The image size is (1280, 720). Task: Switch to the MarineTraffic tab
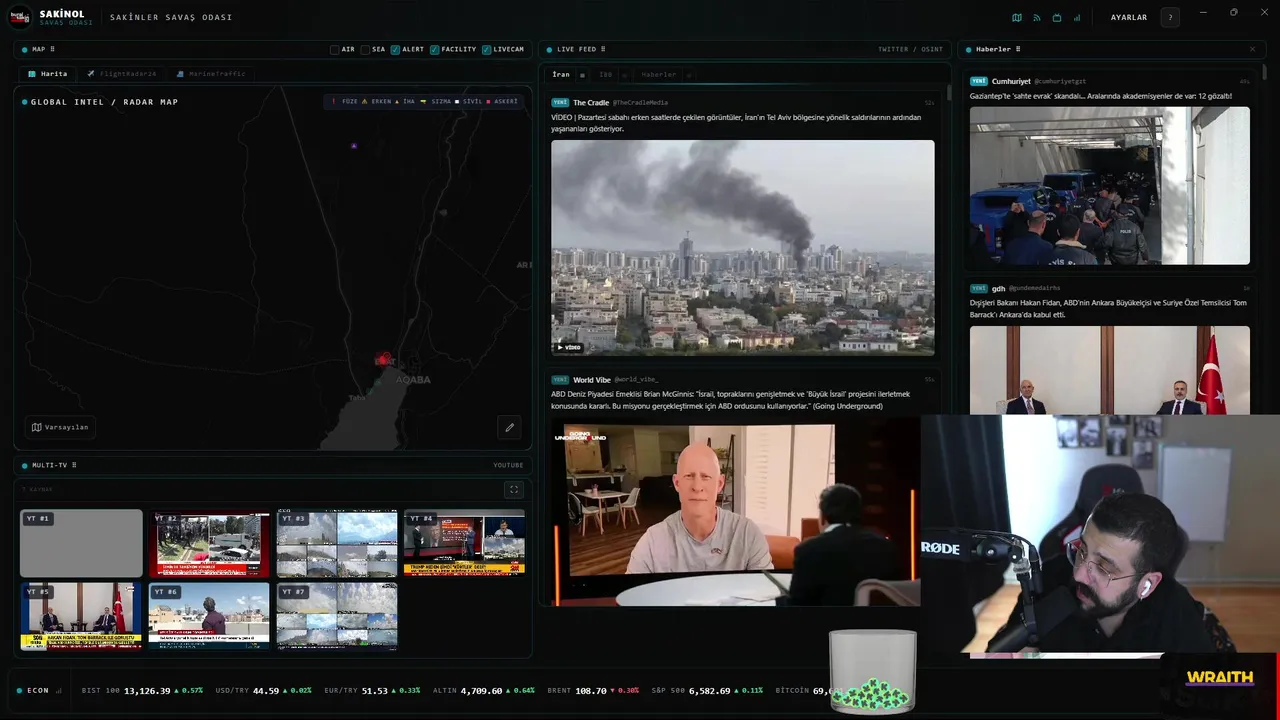coord(210,74)
